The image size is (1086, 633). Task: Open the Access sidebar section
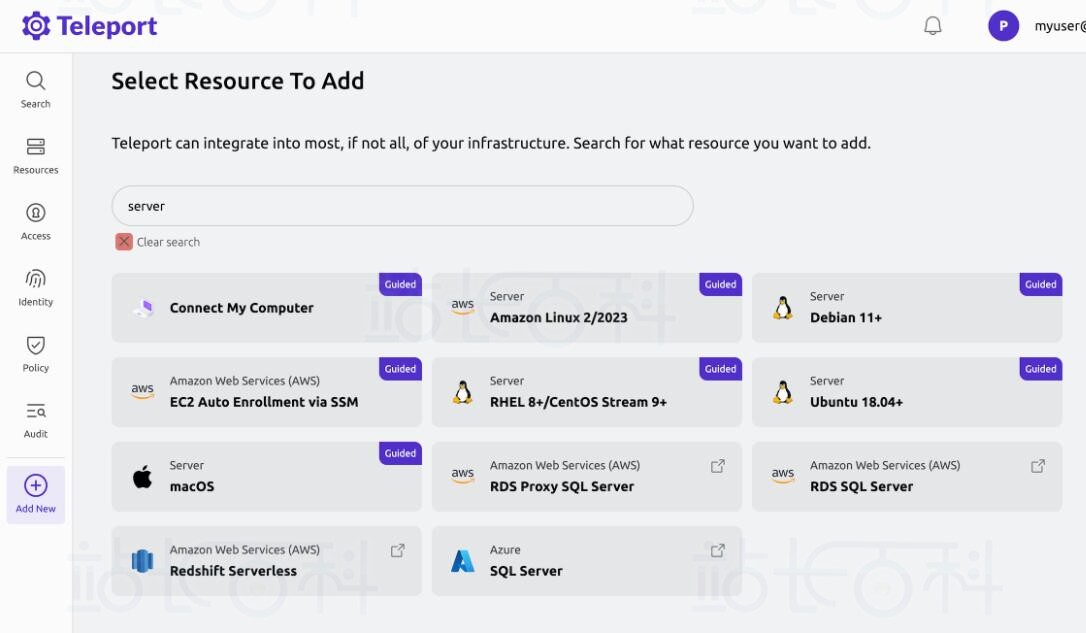click(x=35, y=222)
